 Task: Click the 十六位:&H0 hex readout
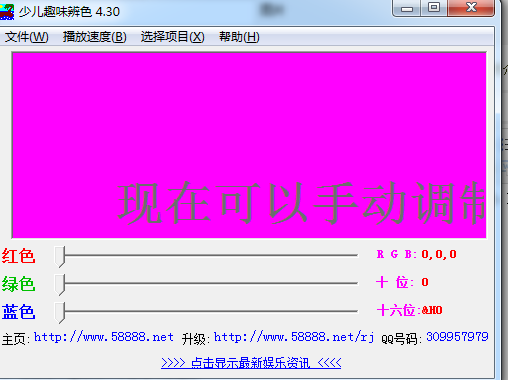[x=410, y=310]
